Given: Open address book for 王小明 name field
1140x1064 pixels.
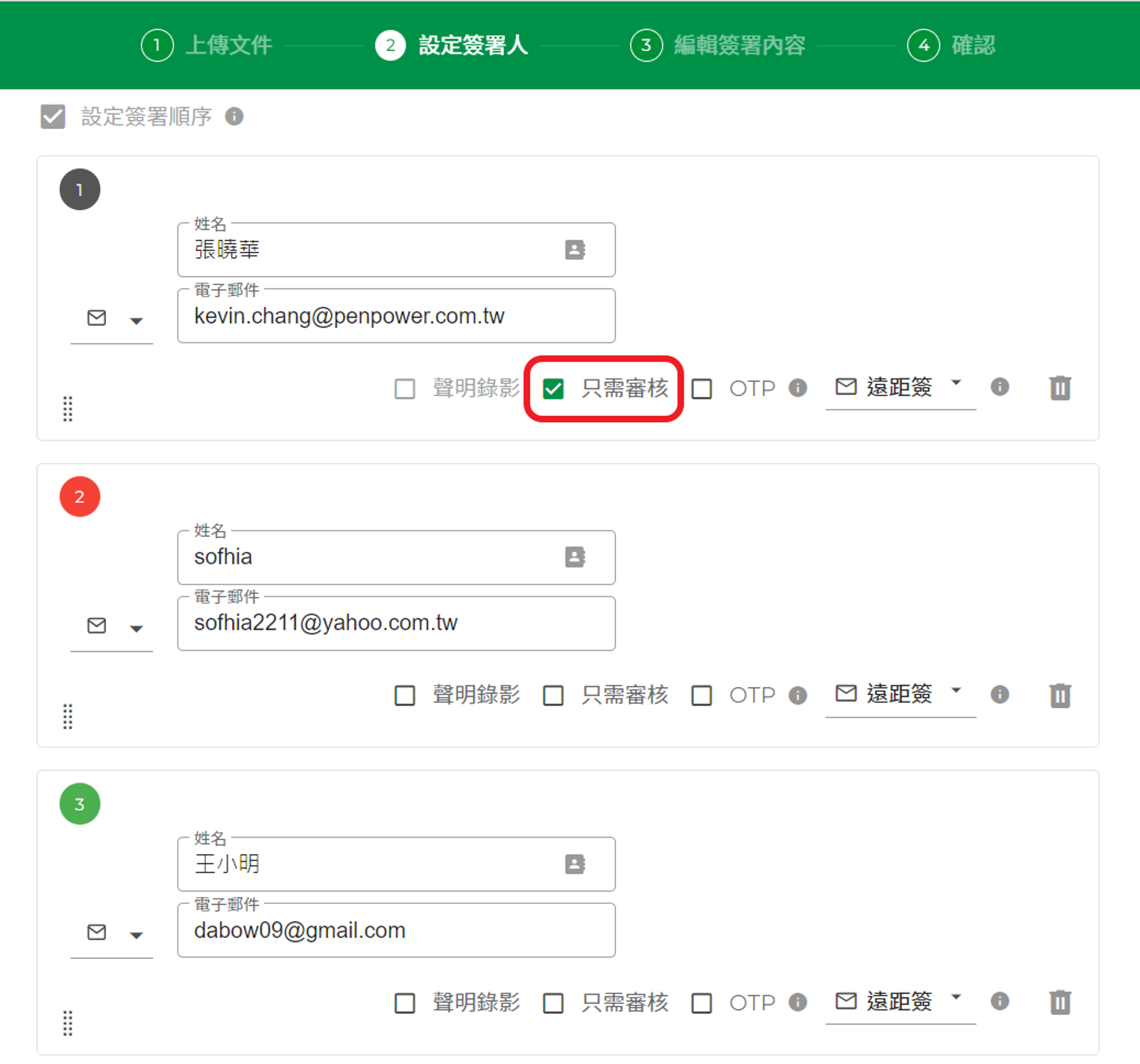Looking at the screenshot, I should coord(575,864).
